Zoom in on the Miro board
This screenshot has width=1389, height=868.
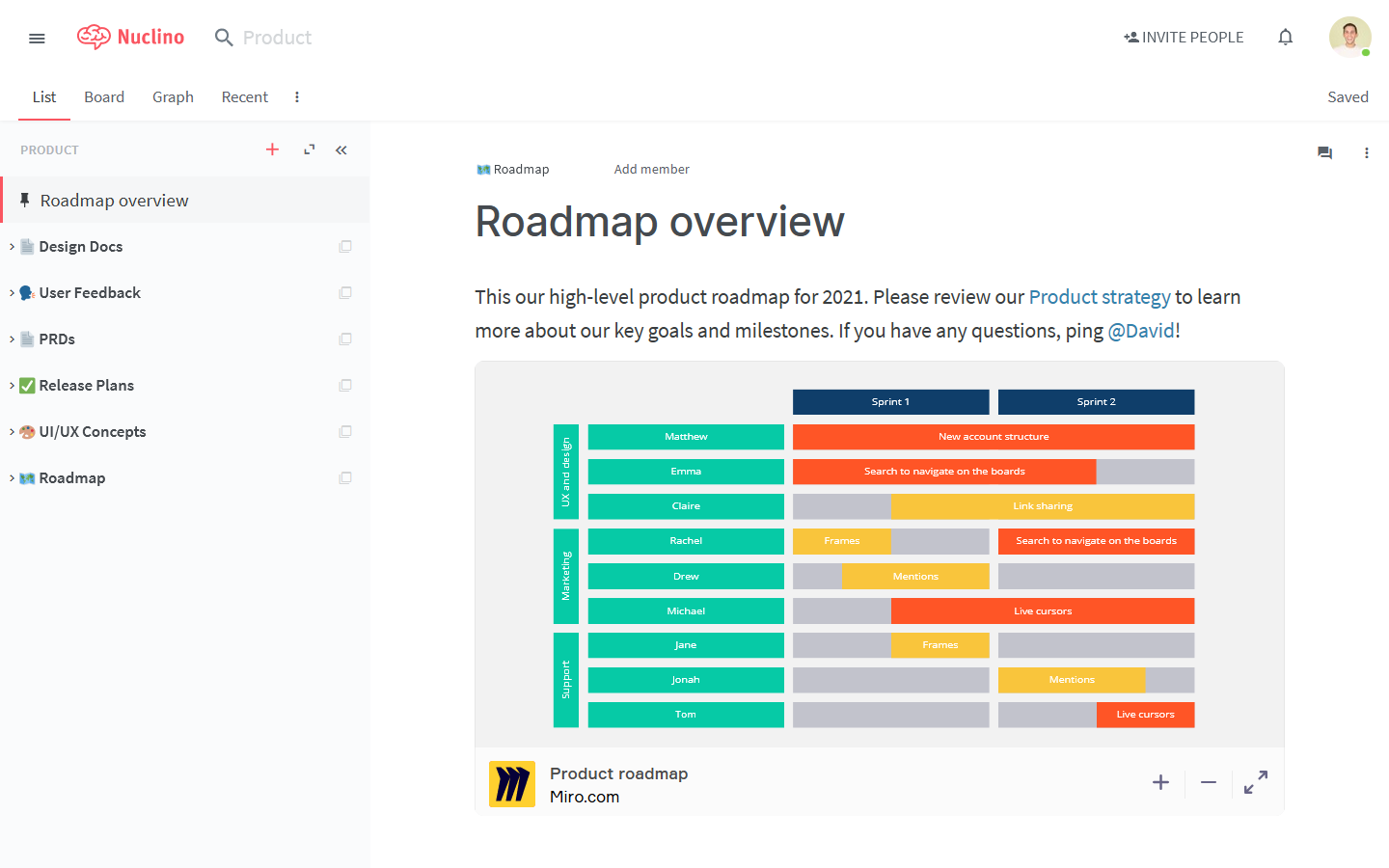click(1160, 782)
